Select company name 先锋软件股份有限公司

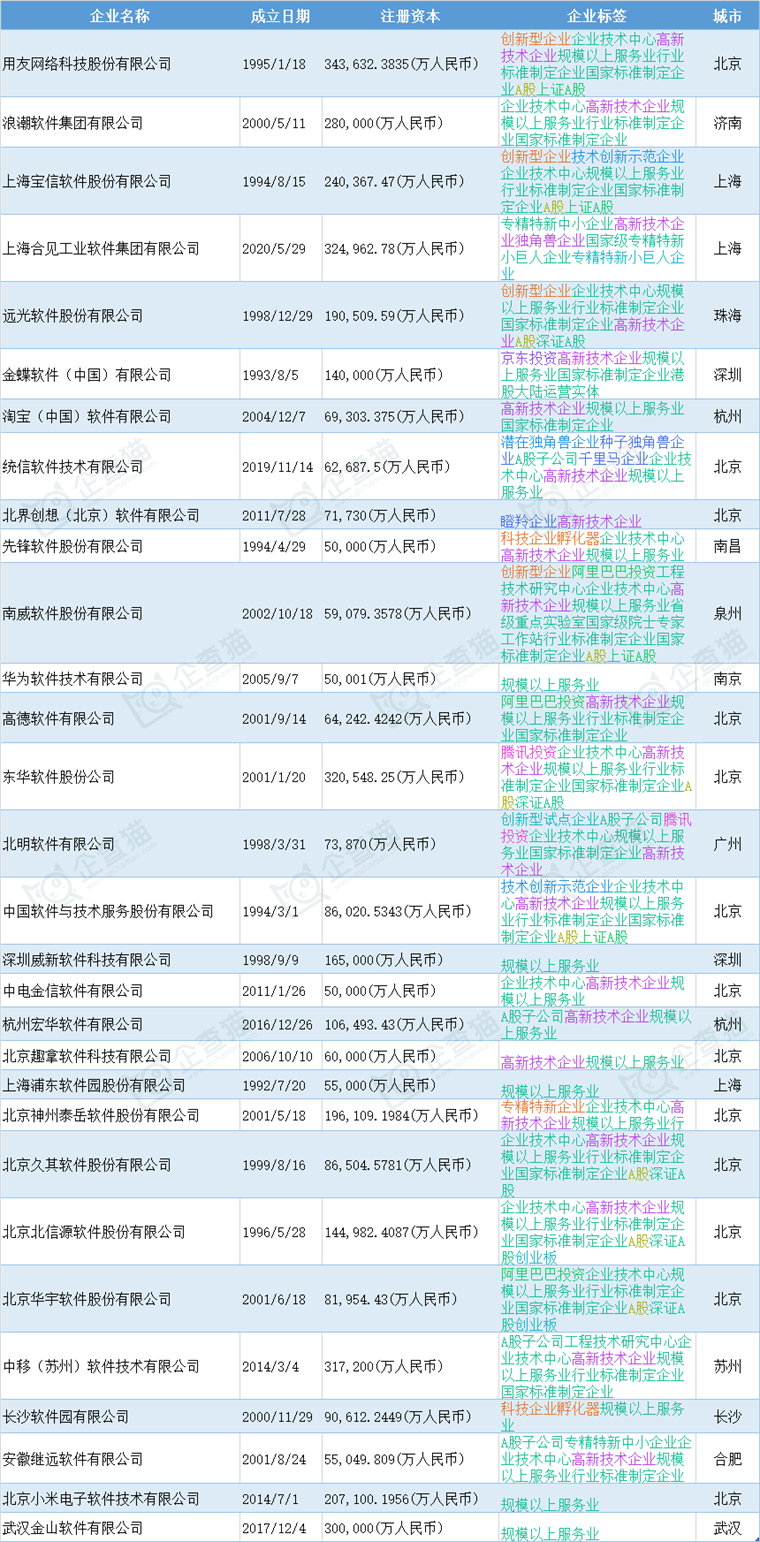[x=73, y=546]
